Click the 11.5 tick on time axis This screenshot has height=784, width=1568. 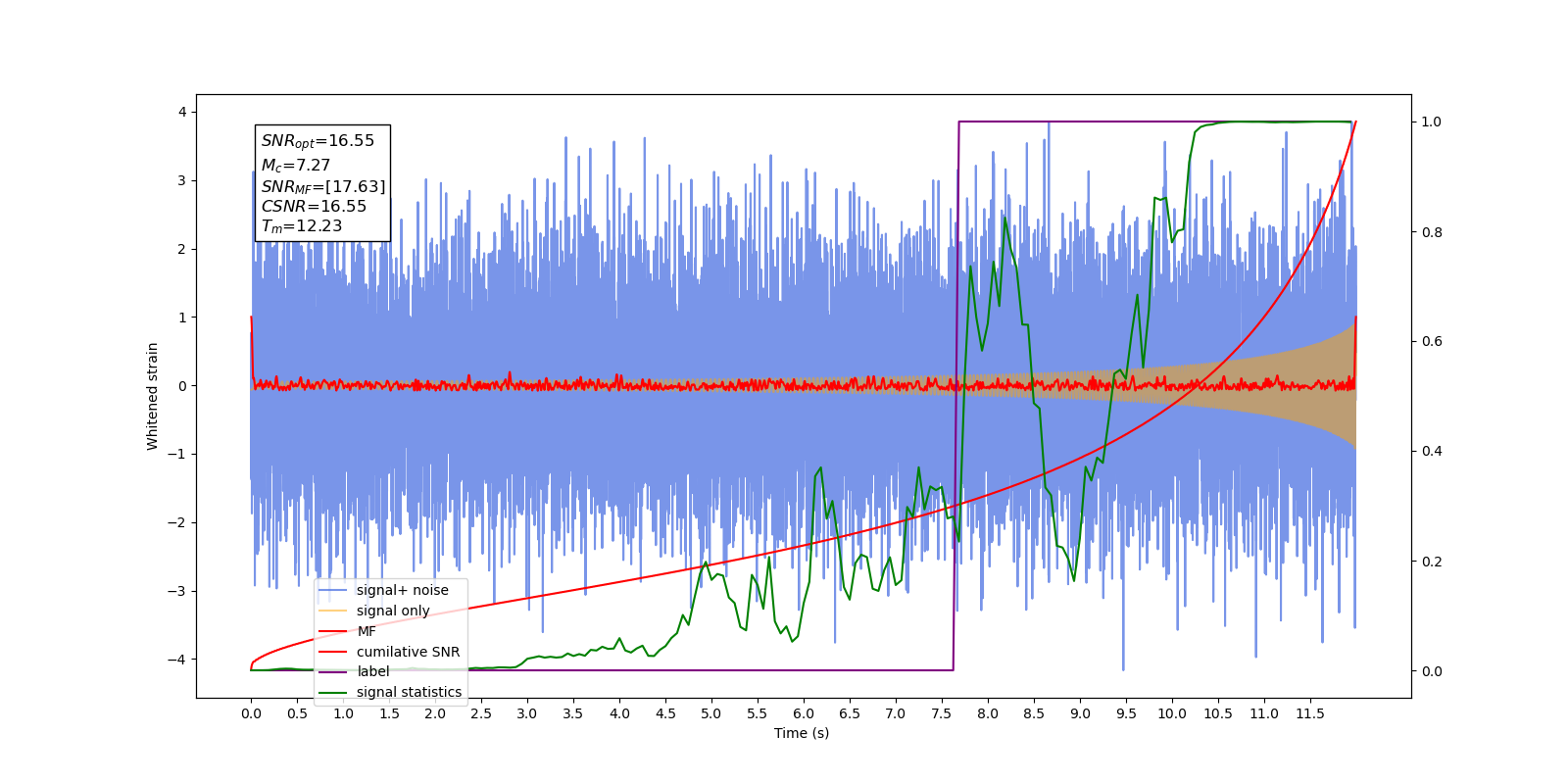coord(1310,713)
